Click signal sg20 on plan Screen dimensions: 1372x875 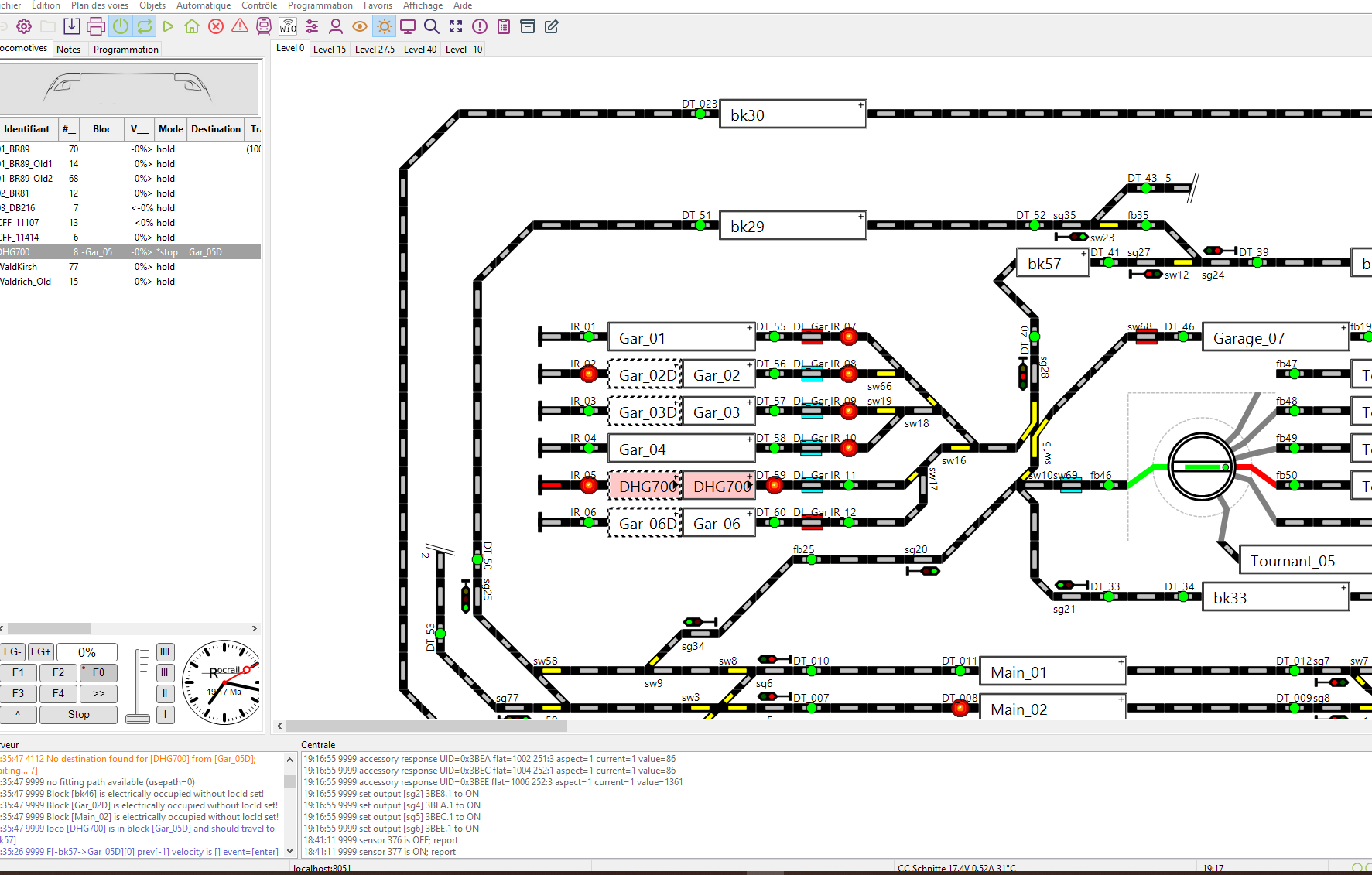[x=922, y=571]
